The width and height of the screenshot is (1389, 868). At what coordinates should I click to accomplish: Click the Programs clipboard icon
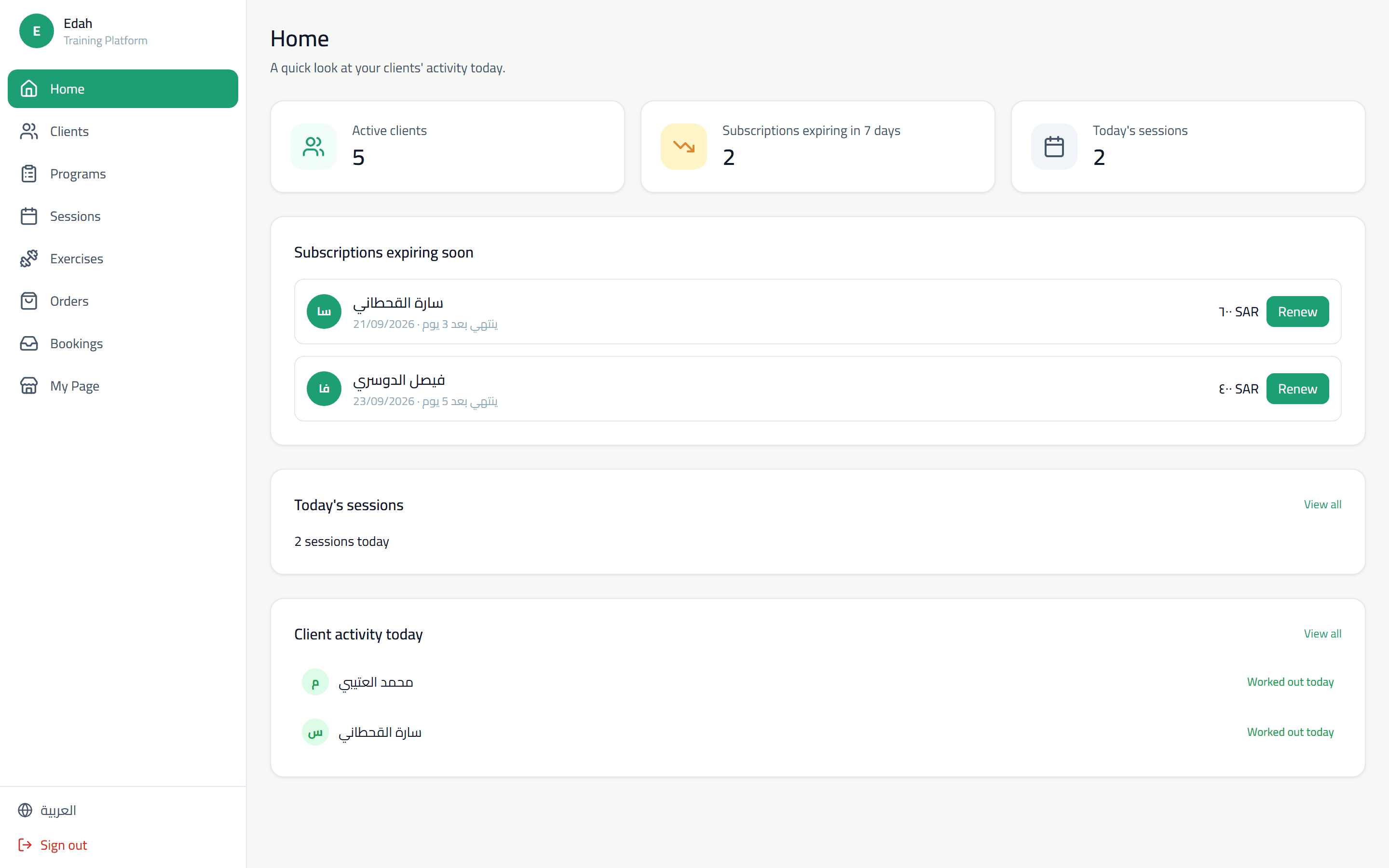coord(29,174)
